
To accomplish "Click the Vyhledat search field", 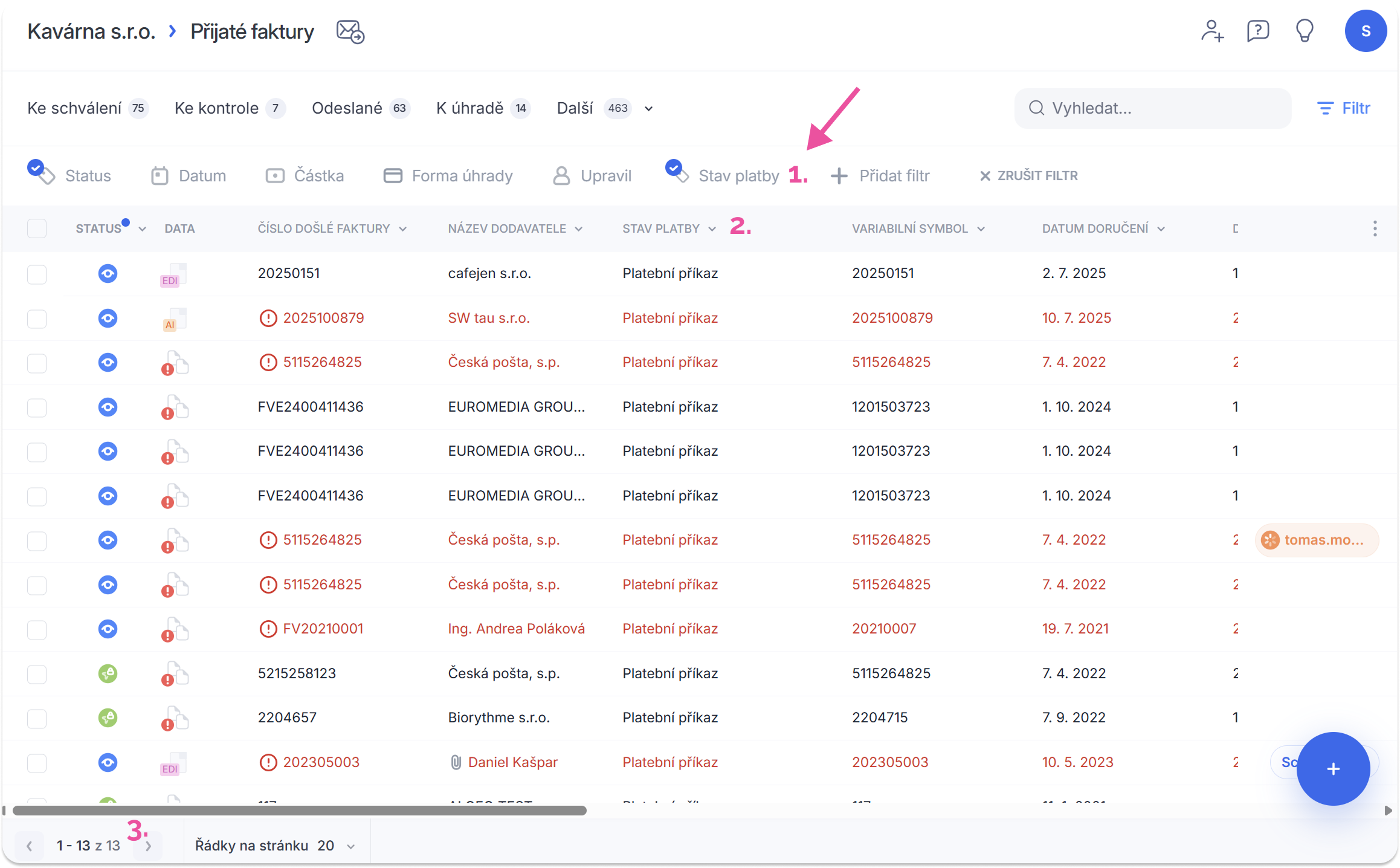I will point(1152,108).
